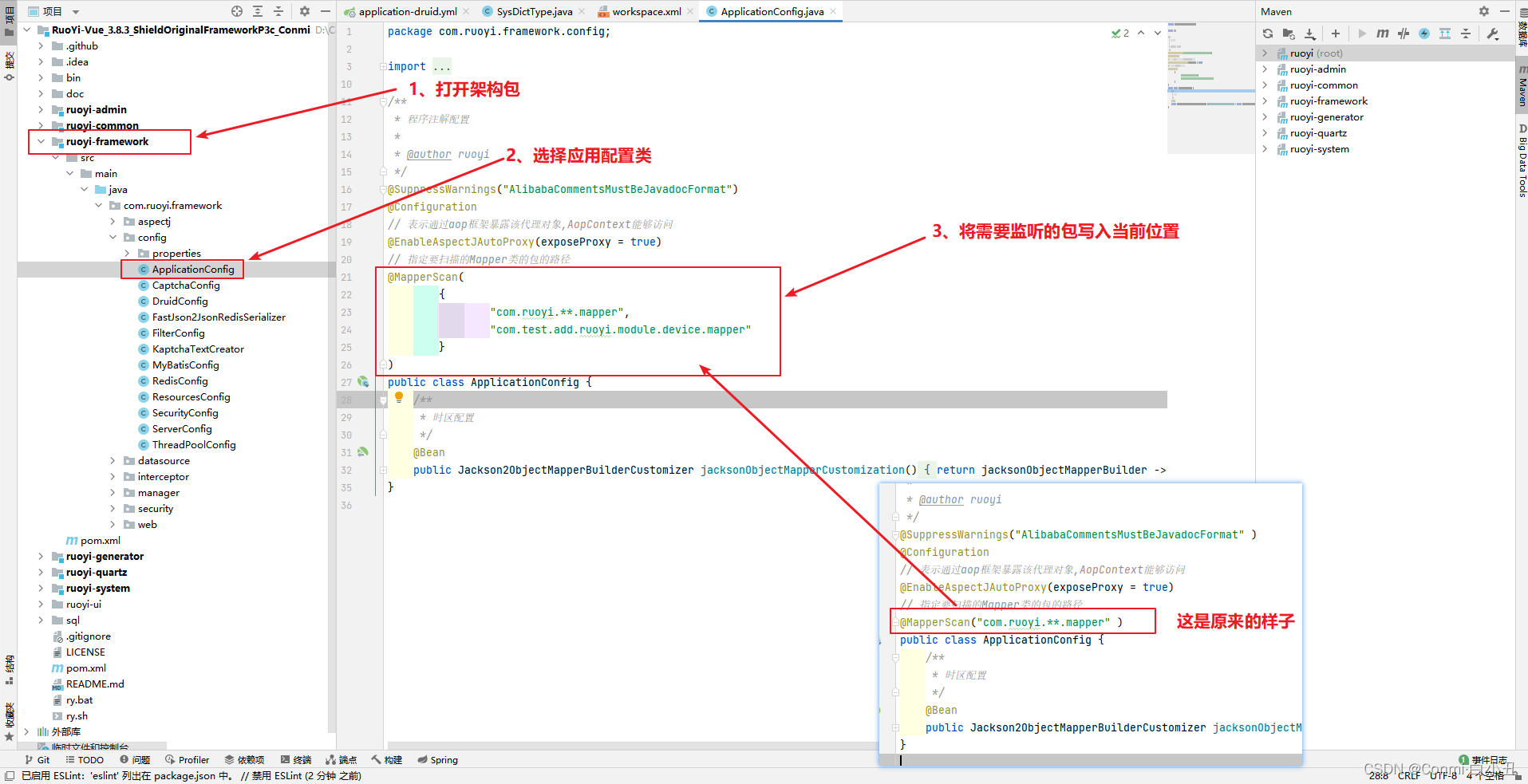Go to next highlighted problem arrow
This screenshot has height=784, width=1528.
coord(1158,33)
